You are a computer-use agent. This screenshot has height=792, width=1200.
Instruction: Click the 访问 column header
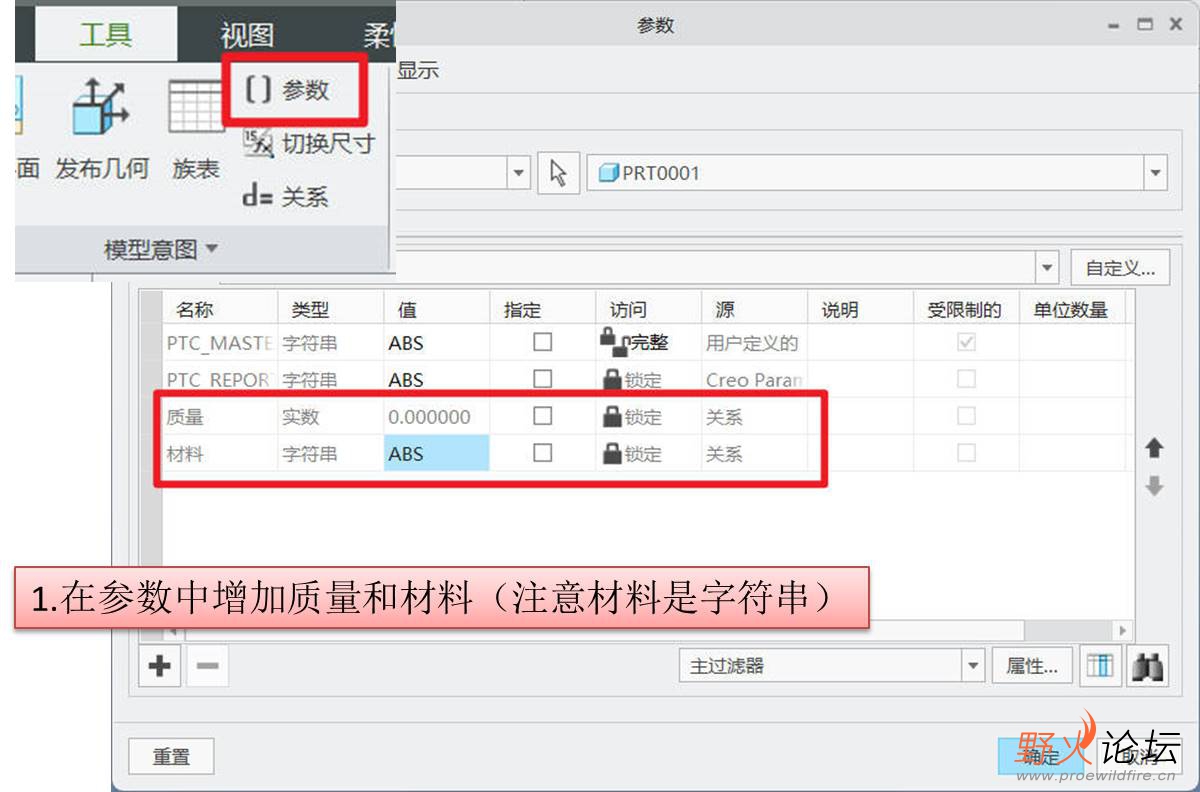pyautogui.click(x=649, y=310)
